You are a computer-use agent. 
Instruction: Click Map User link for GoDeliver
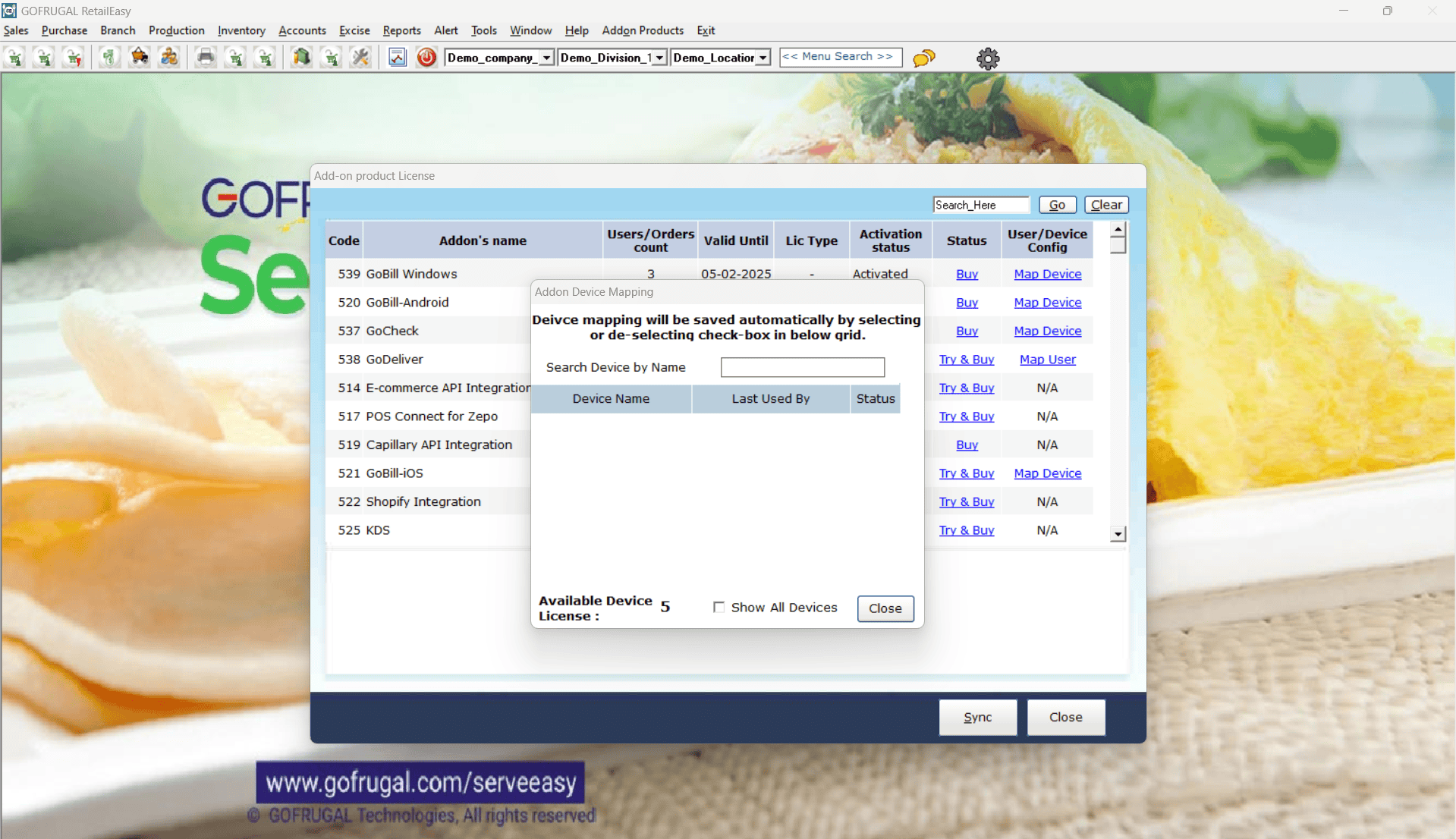(1047, 360)
